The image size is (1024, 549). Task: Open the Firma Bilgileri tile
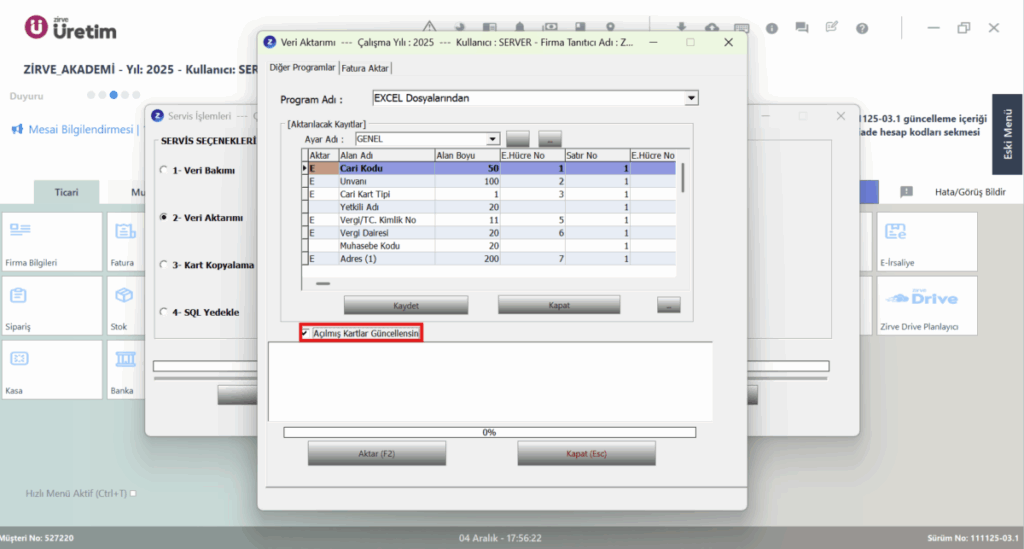tap(52, 242)
